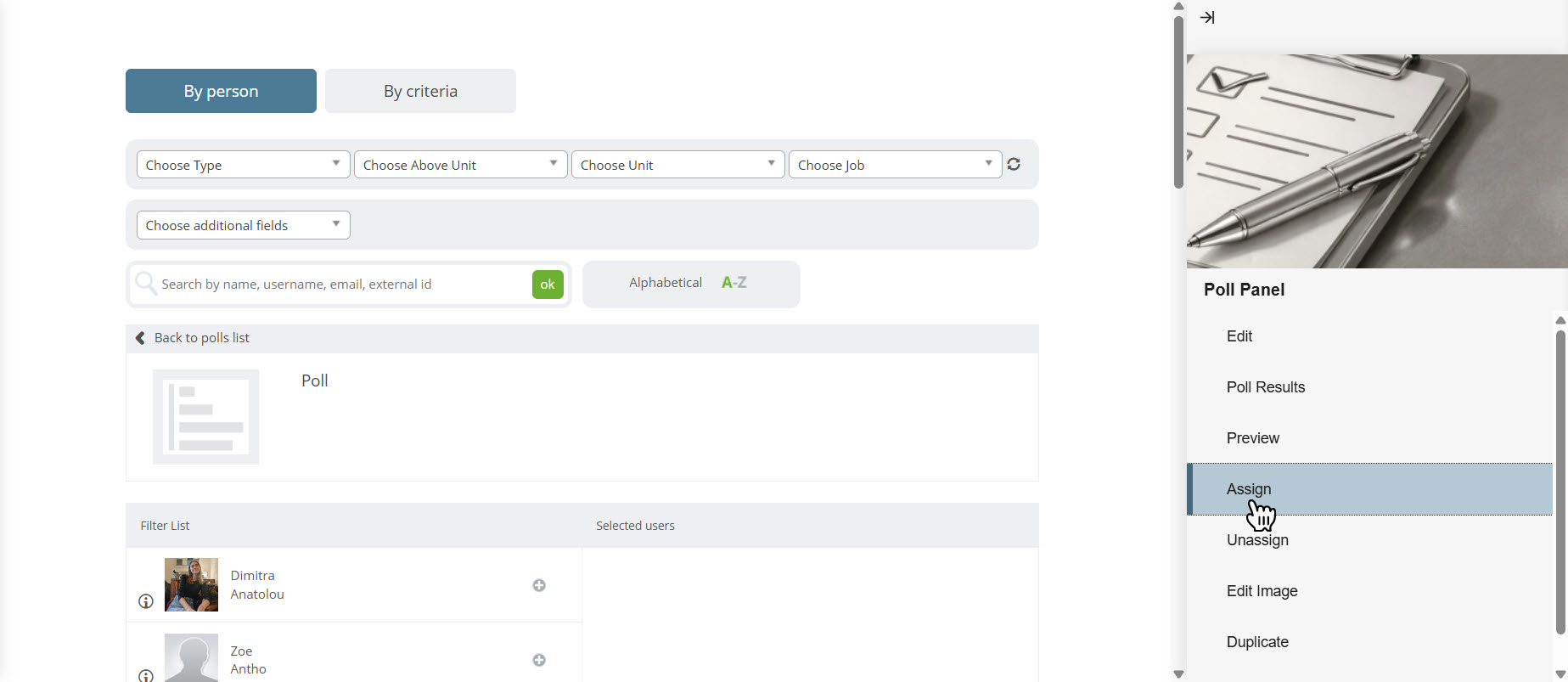Screen dimensions: 1568x682
Task: Focus the name search input field
Action: coord(343,285)
